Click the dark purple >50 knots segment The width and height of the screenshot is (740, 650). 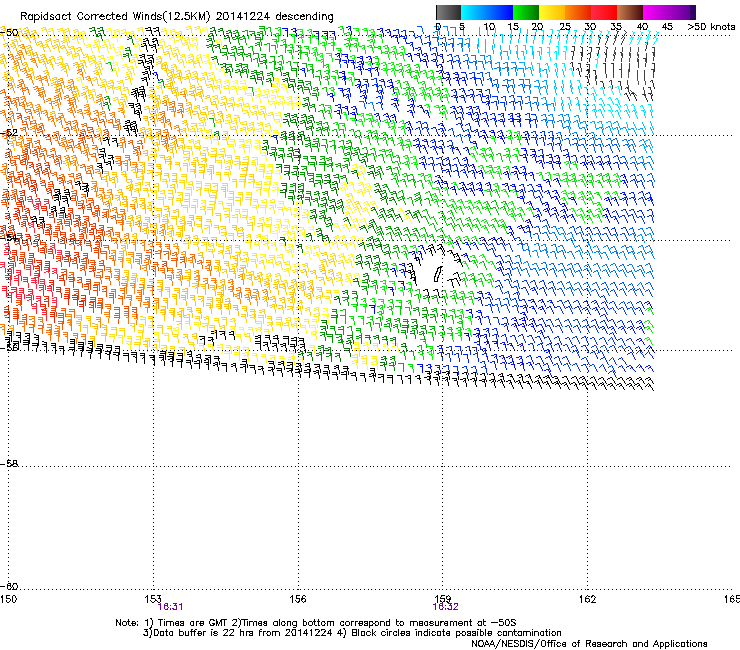tap(693, 12)
